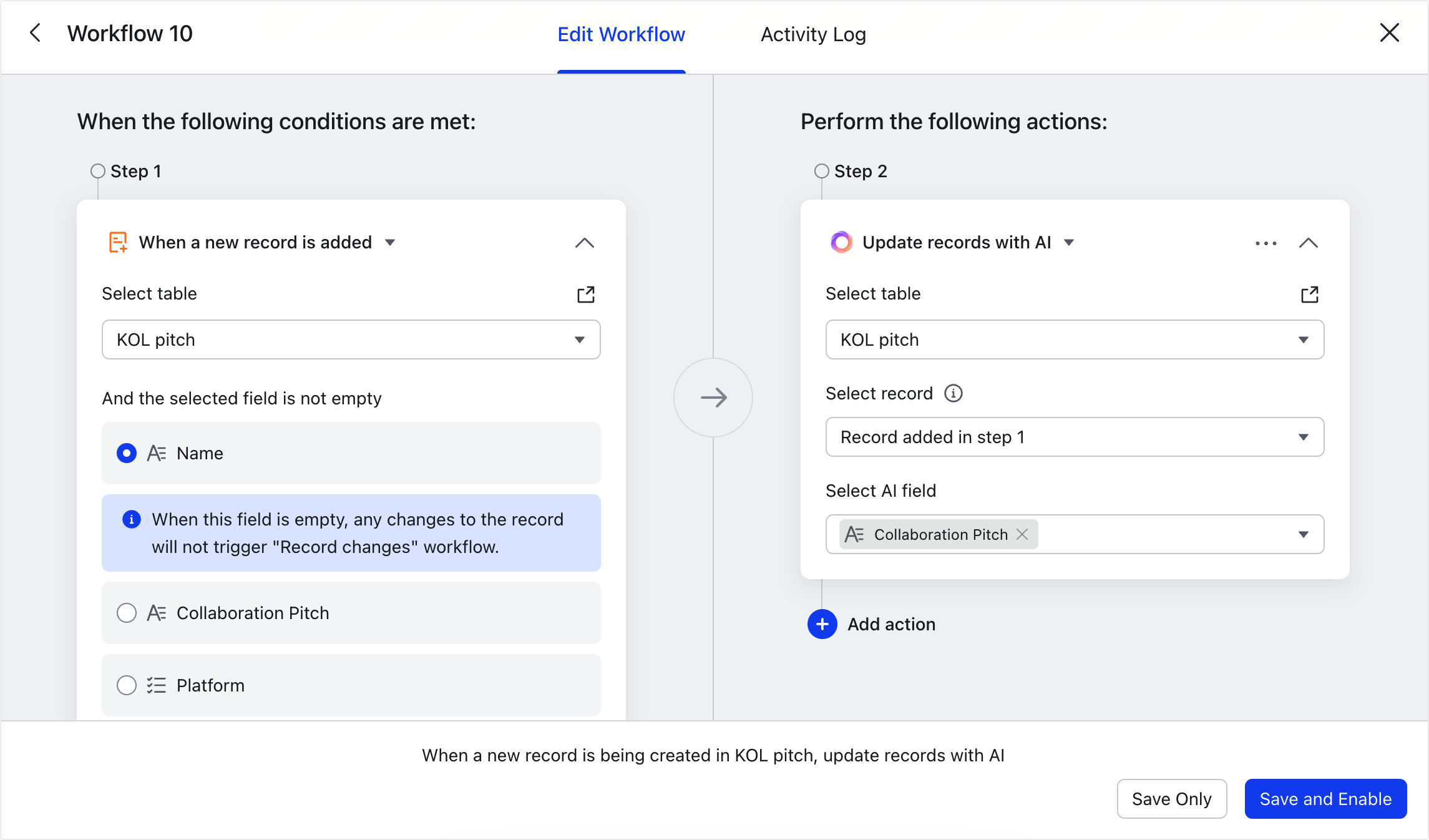The height and width of the screenshot is (840, 1429).
Task: Open more options on Update records with AI
Action: coord(1265,243)
